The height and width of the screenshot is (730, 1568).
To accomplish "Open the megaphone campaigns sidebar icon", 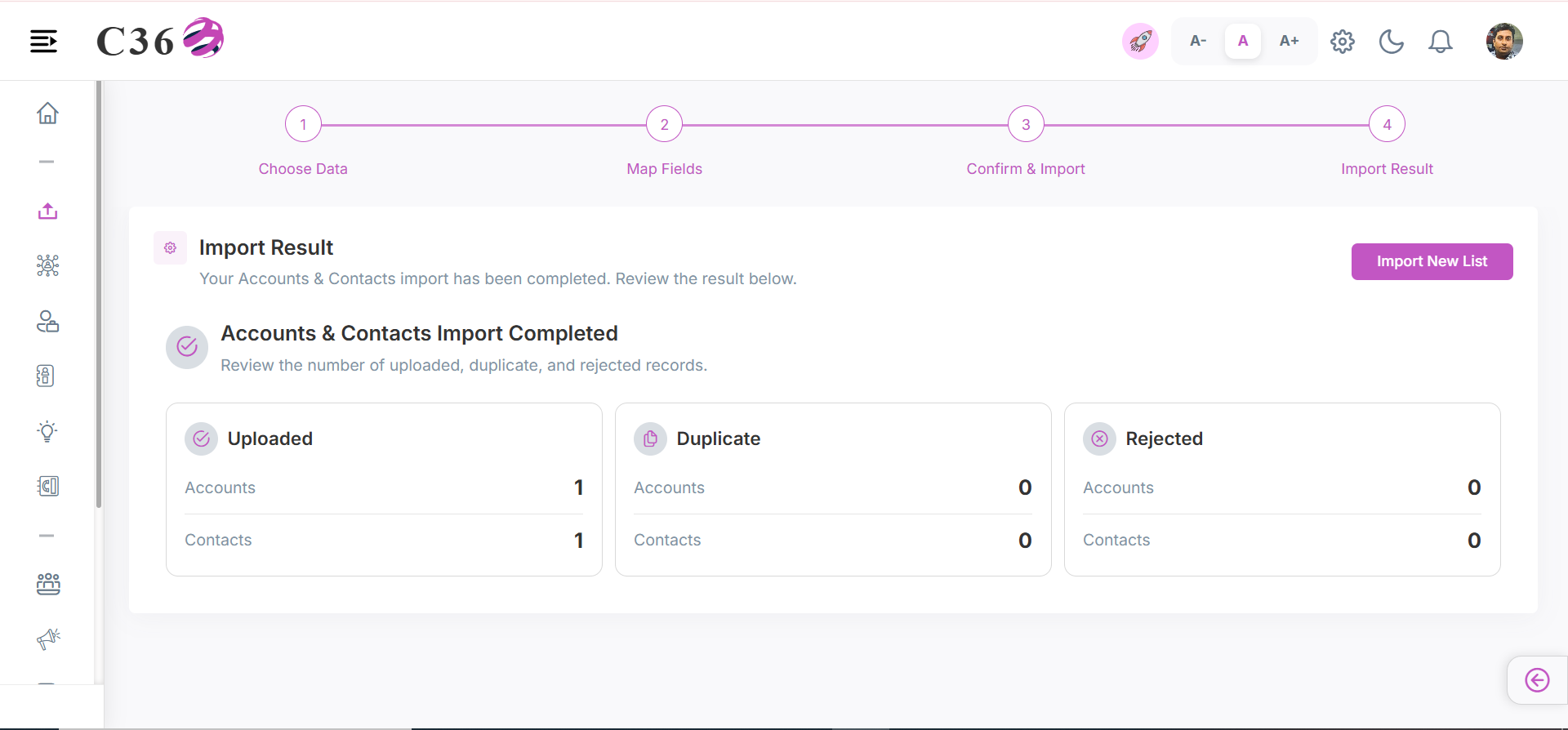I will click(48, 639).
